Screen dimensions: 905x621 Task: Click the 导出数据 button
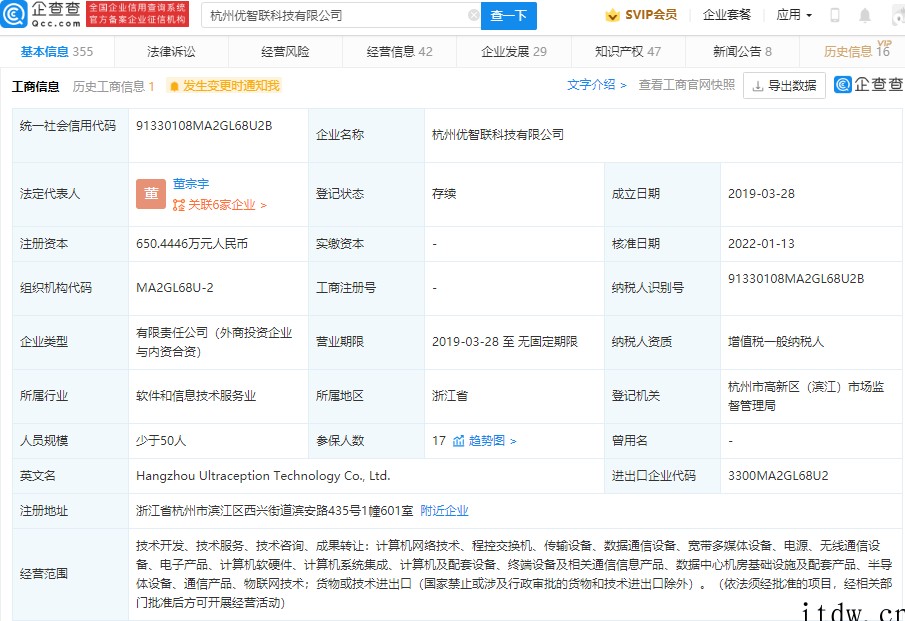point(784,85)
